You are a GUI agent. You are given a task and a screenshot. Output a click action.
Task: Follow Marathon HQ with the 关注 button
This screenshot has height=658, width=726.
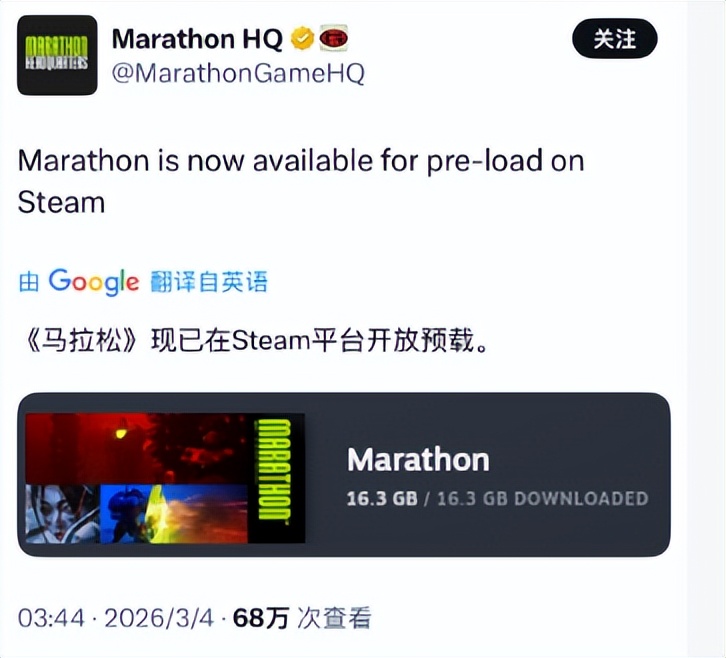click(614, 38)
